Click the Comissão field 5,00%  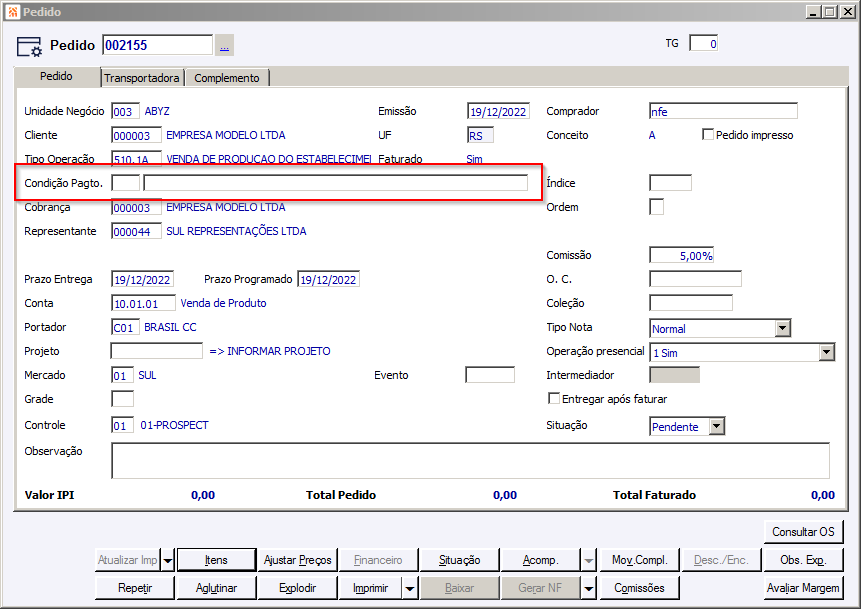[x=681, y=255]
